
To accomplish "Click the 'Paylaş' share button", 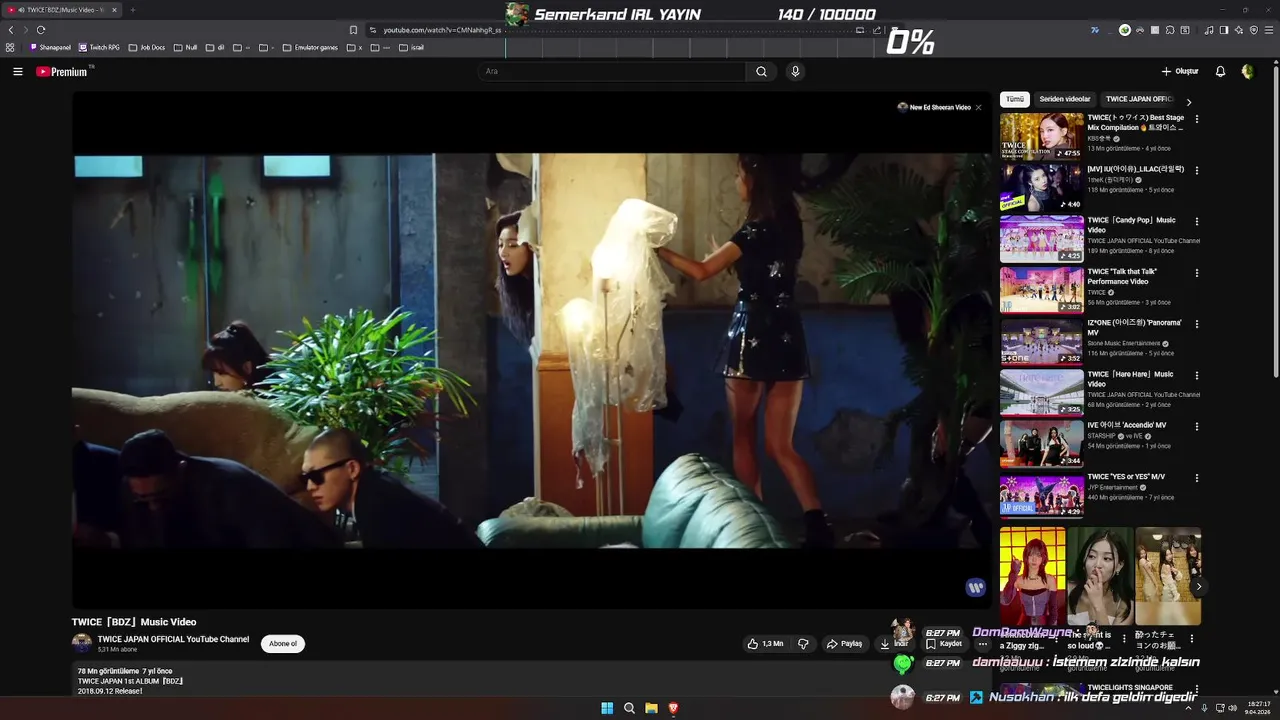I will coord(844,644).
